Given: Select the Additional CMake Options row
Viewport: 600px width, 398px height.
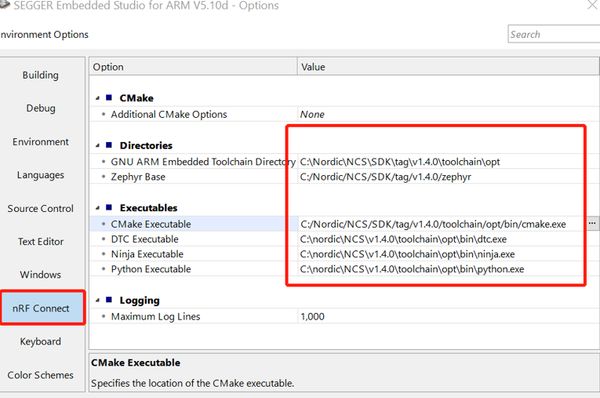Looking at the screenshot, I should [x=169, y=114].
